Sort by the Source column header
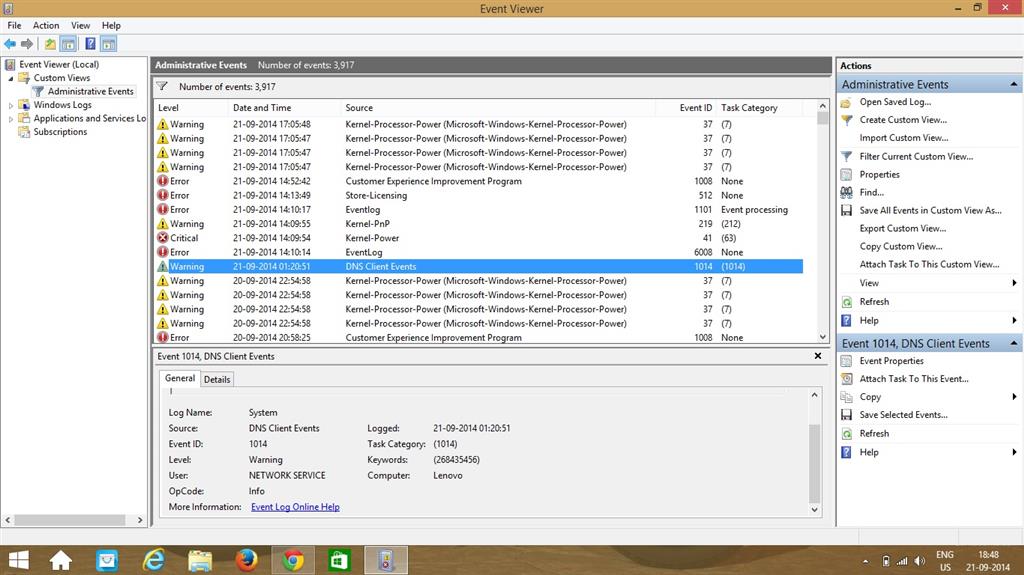Viewport: 1024px width, 575px height. [x=498, y=108]
